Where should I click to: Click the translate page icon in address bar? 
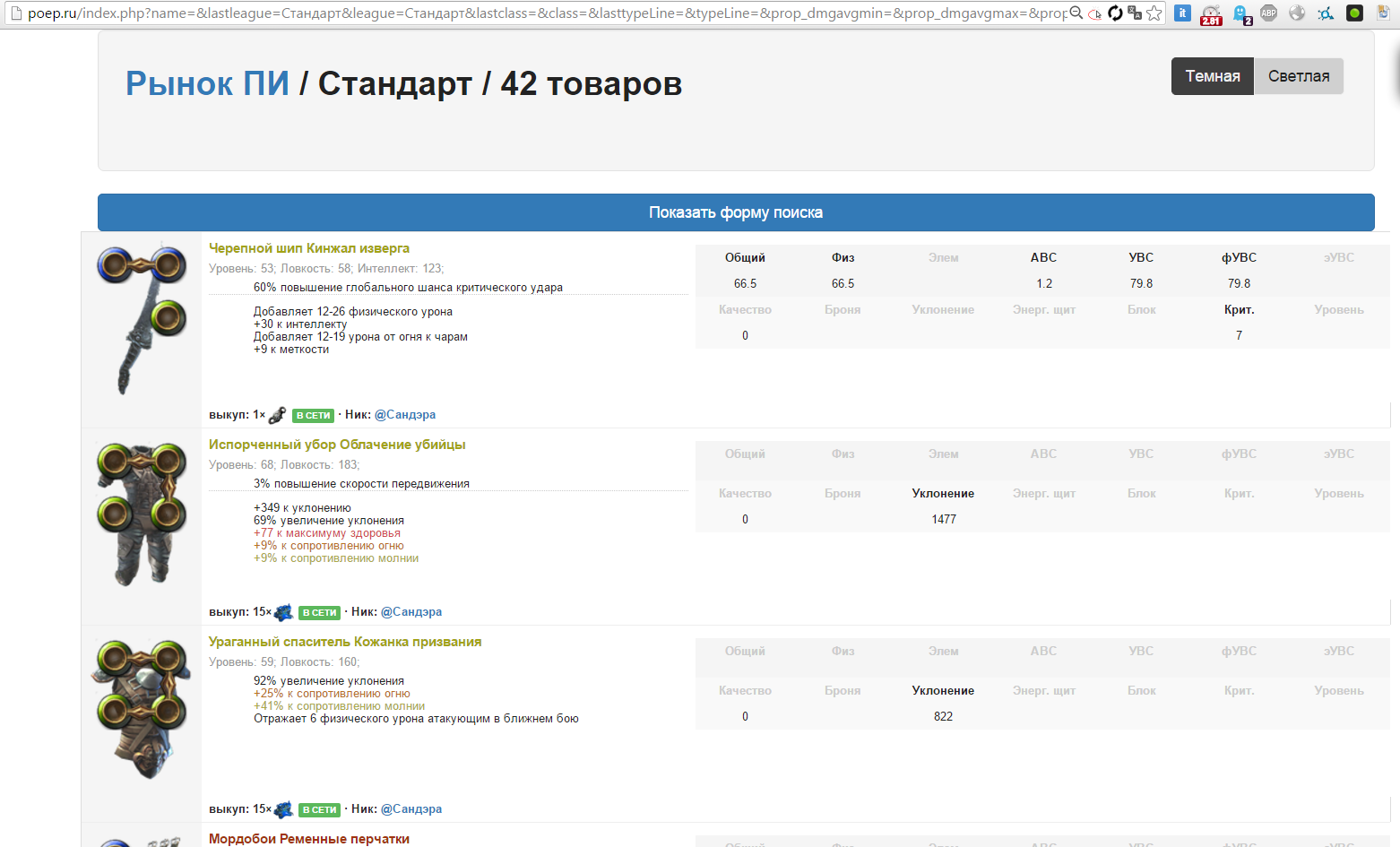[1135, 13]
